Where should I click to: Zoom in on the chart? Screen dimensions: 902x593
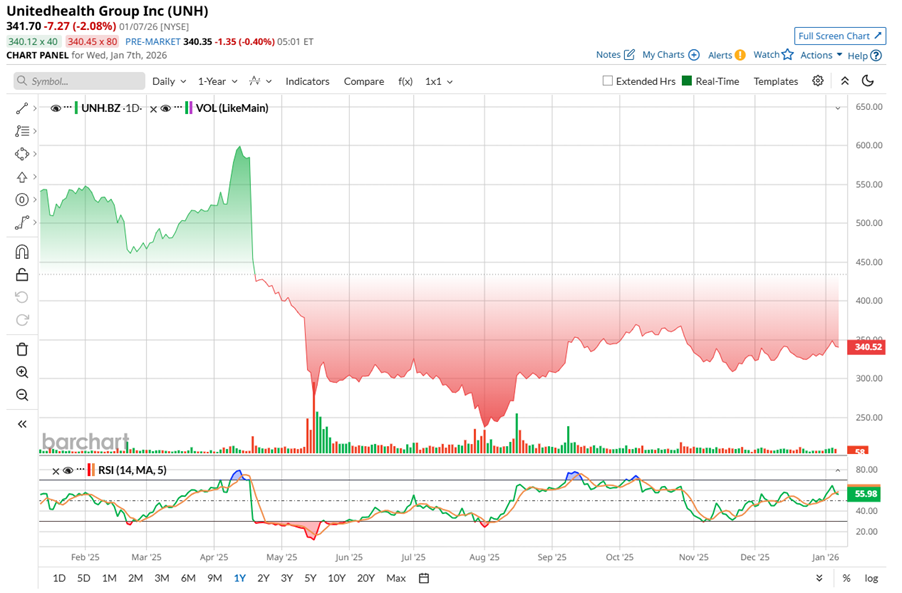pos(22,372)
